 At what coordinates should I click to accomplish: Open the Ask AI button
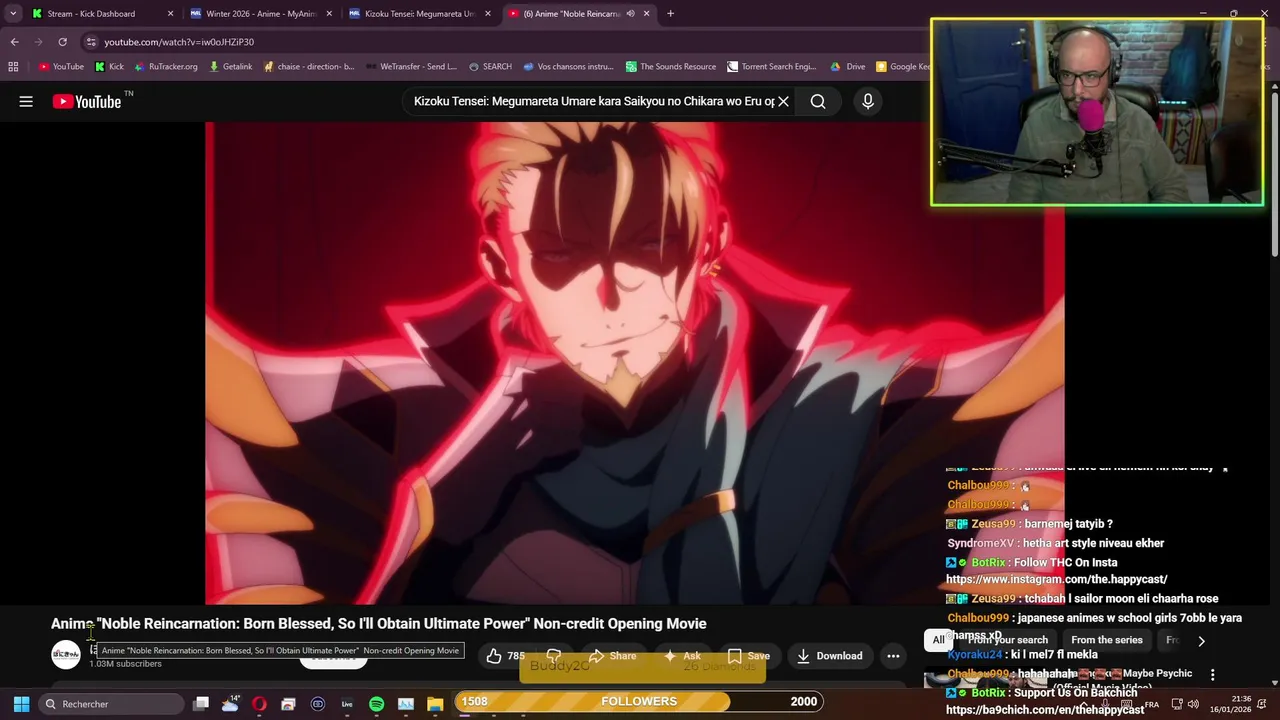click(x=682, y=656)
